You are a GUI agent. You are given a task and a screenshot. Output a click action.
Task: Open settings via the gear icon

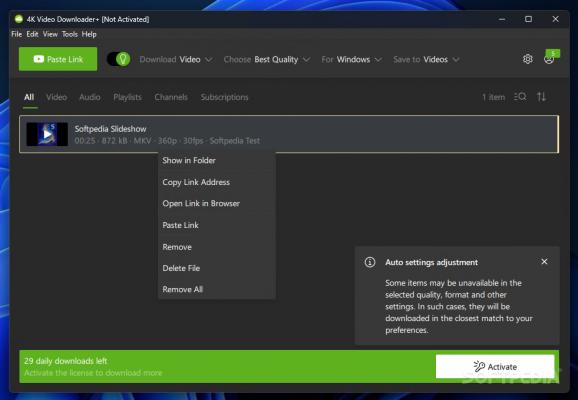click(527, 59)
